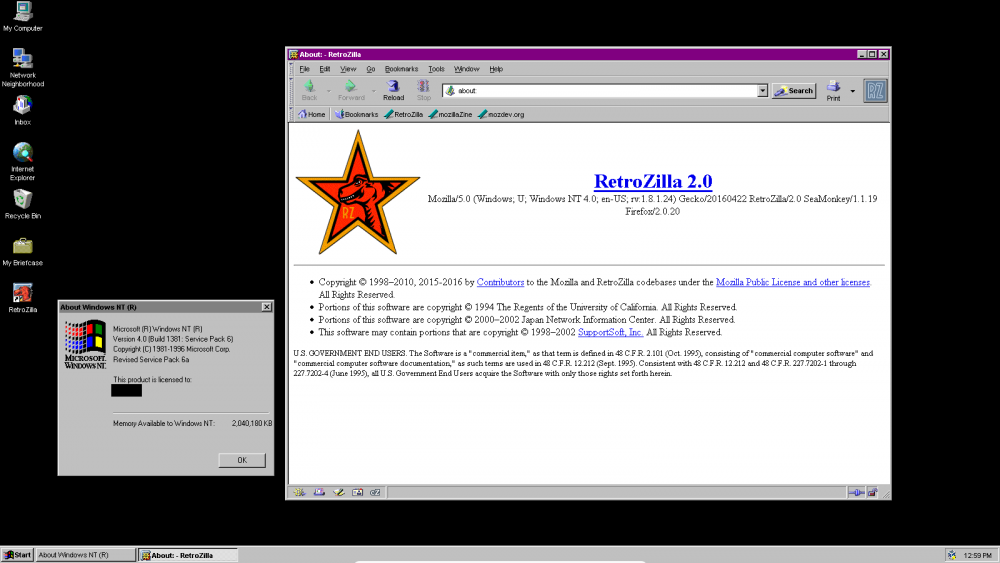Open Composer from the status bar component icons
The width and height of the screenshot is (1000, 563).
click(x=338, y=492)
